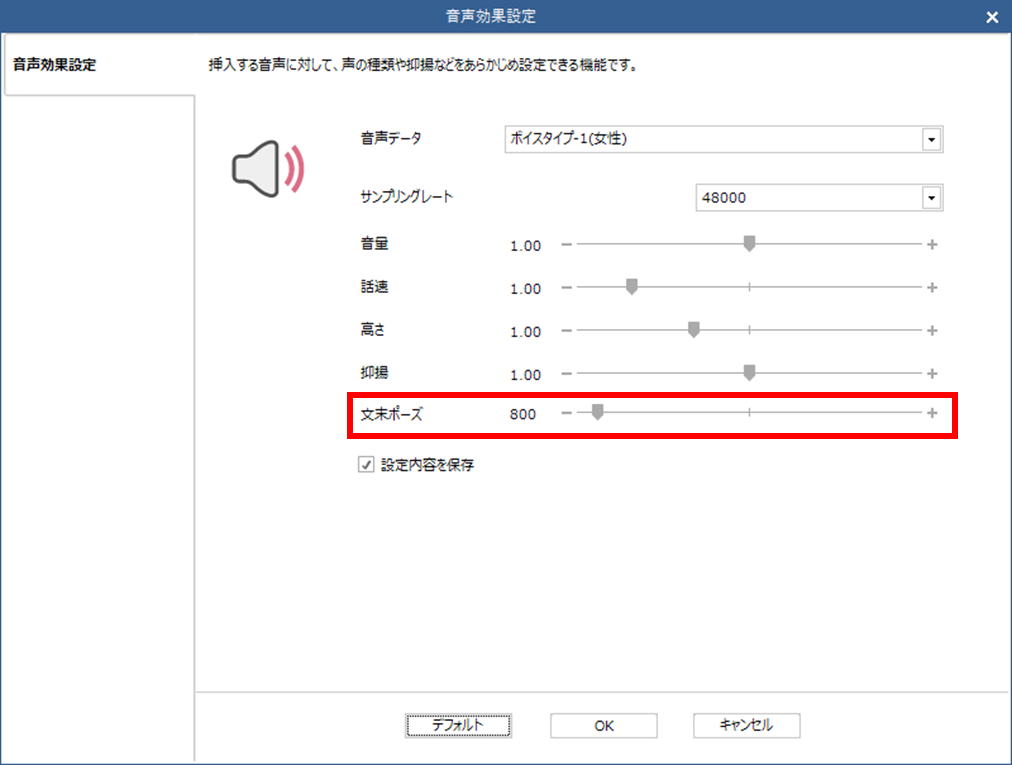Viewport: 1012px width, 765px height.
Task: Click the 話速 value 1.00
Action: click(525, 289)
